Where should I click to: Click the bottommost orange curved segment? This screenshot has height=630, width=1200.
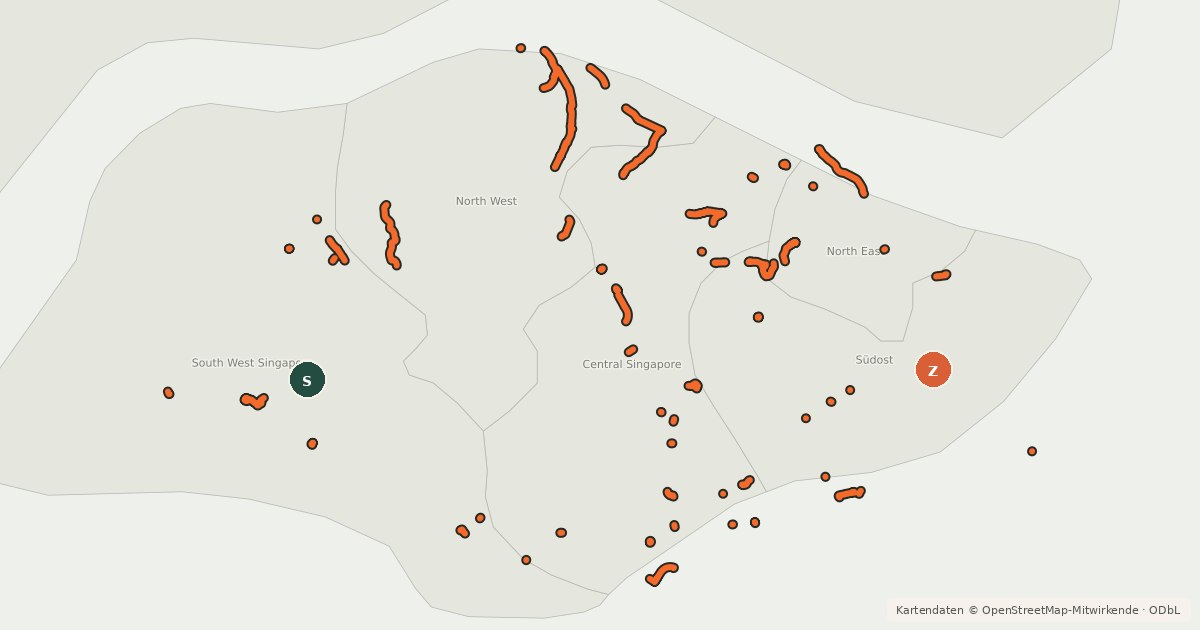661,573
